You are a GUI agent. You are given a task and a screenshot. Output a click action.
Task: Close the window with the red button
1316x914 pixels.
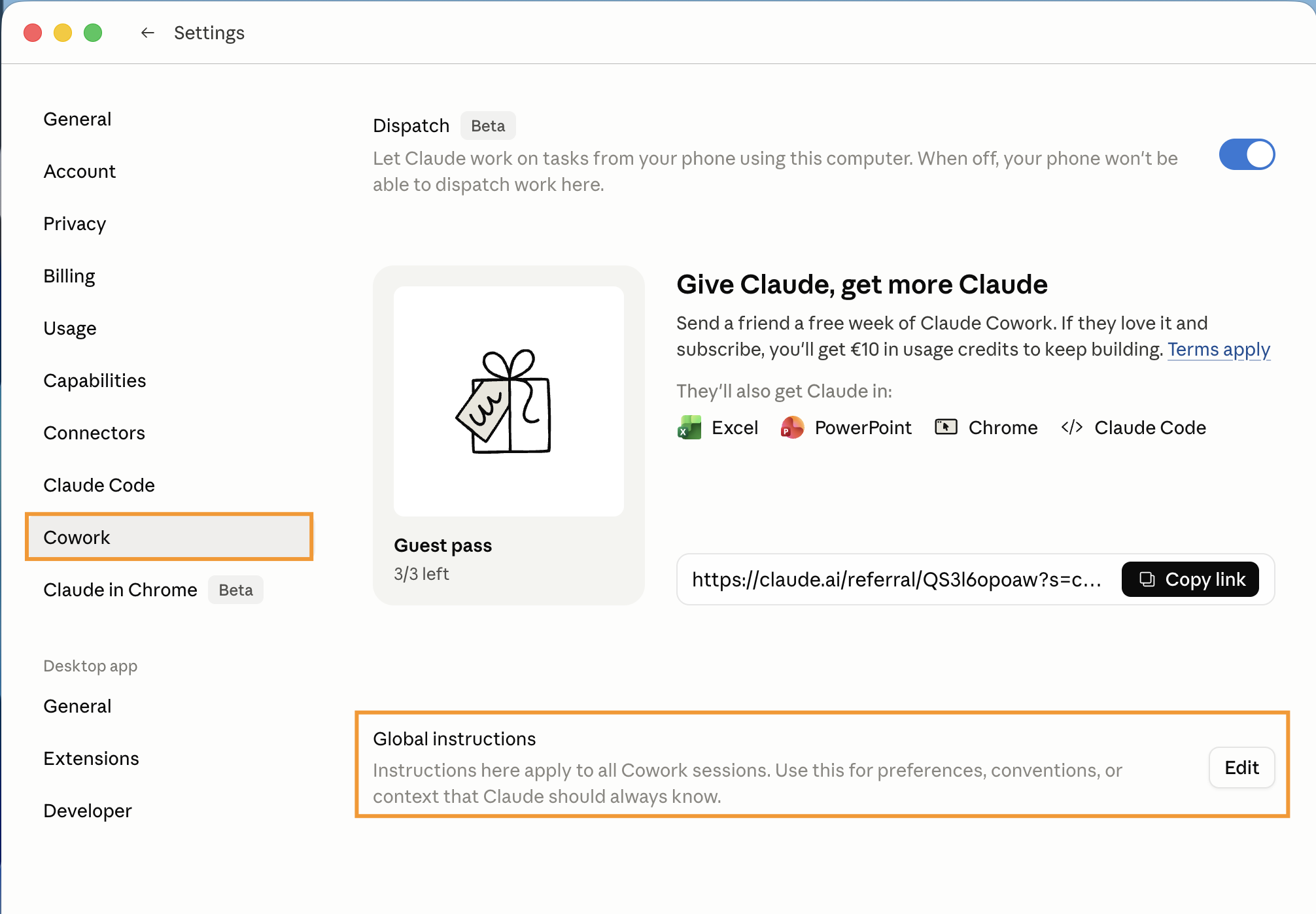(x=33, y=33)
